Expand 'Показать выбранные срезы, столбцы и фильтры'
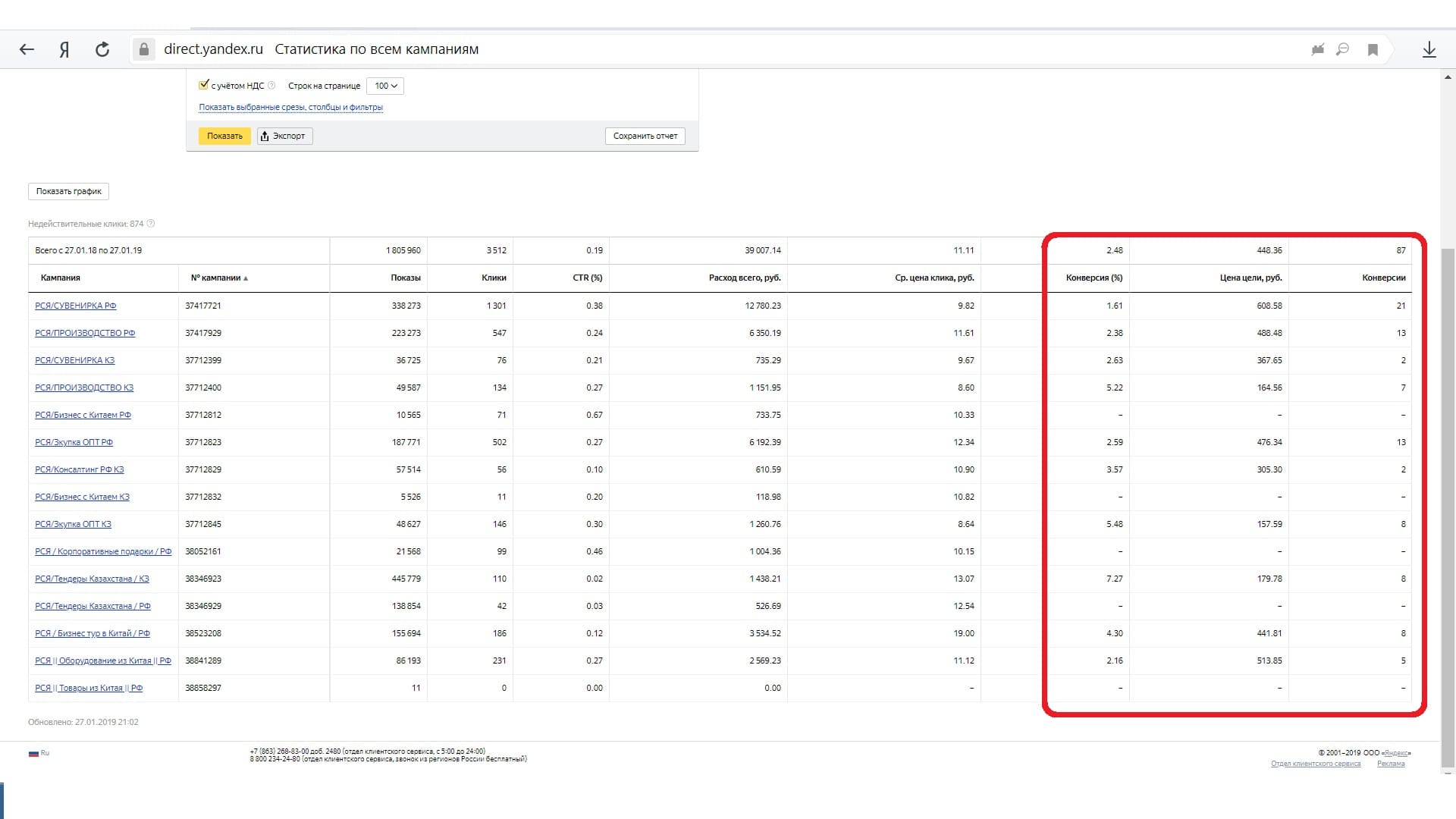 (x=290, y=108)
